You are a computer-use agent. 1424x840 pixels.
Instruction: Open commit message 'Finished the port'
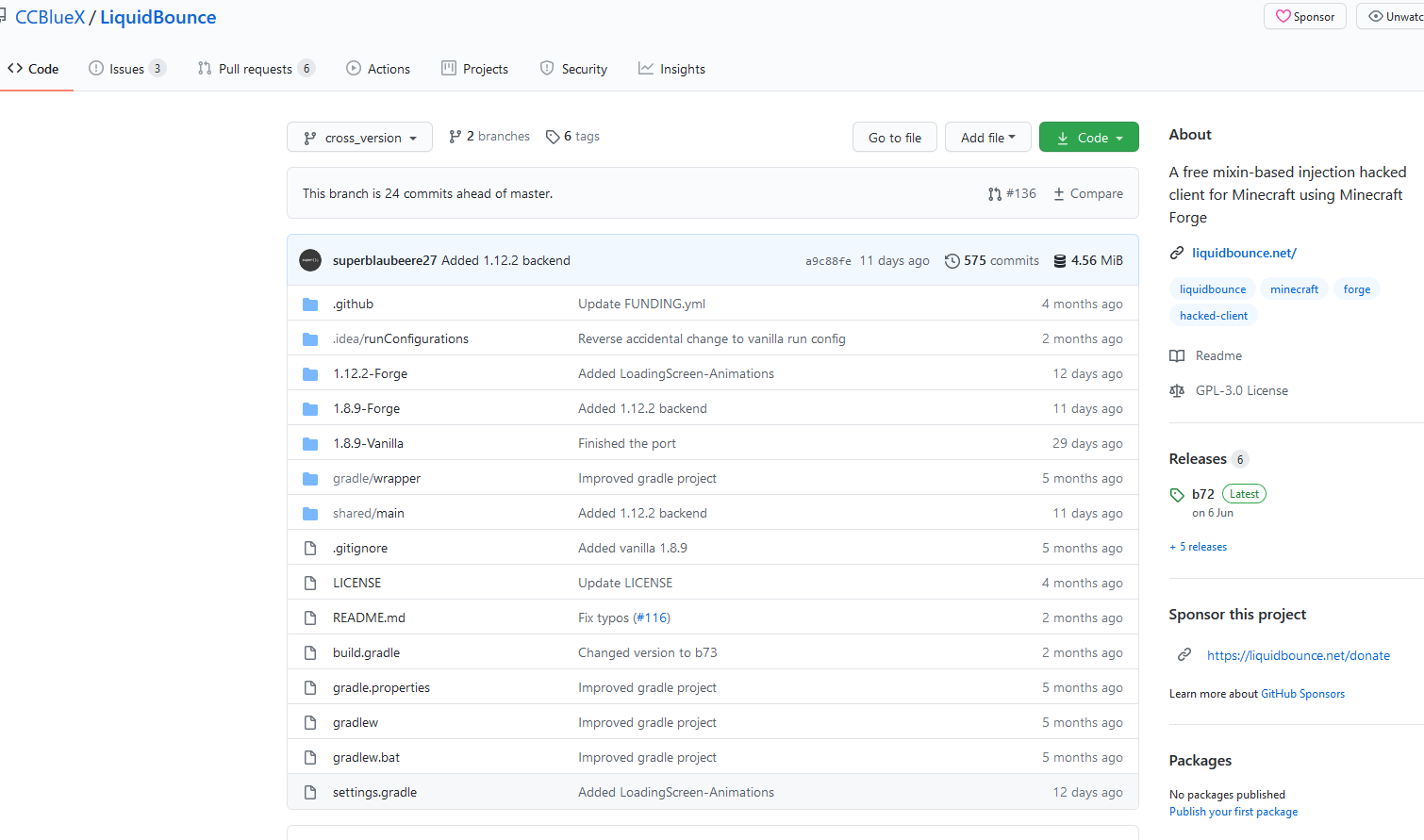coord(627,443)
